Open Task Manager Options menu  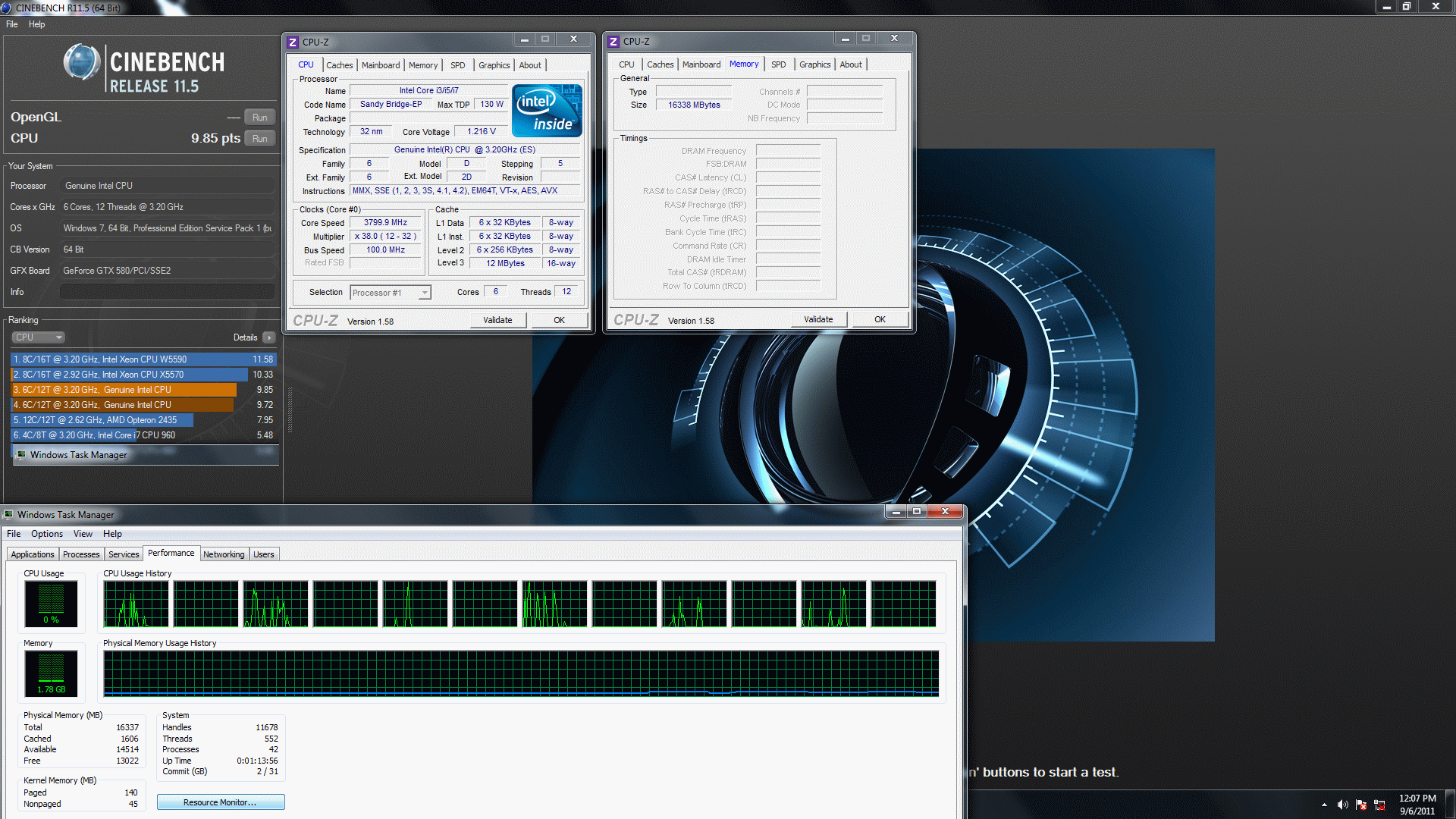point(47,534)
